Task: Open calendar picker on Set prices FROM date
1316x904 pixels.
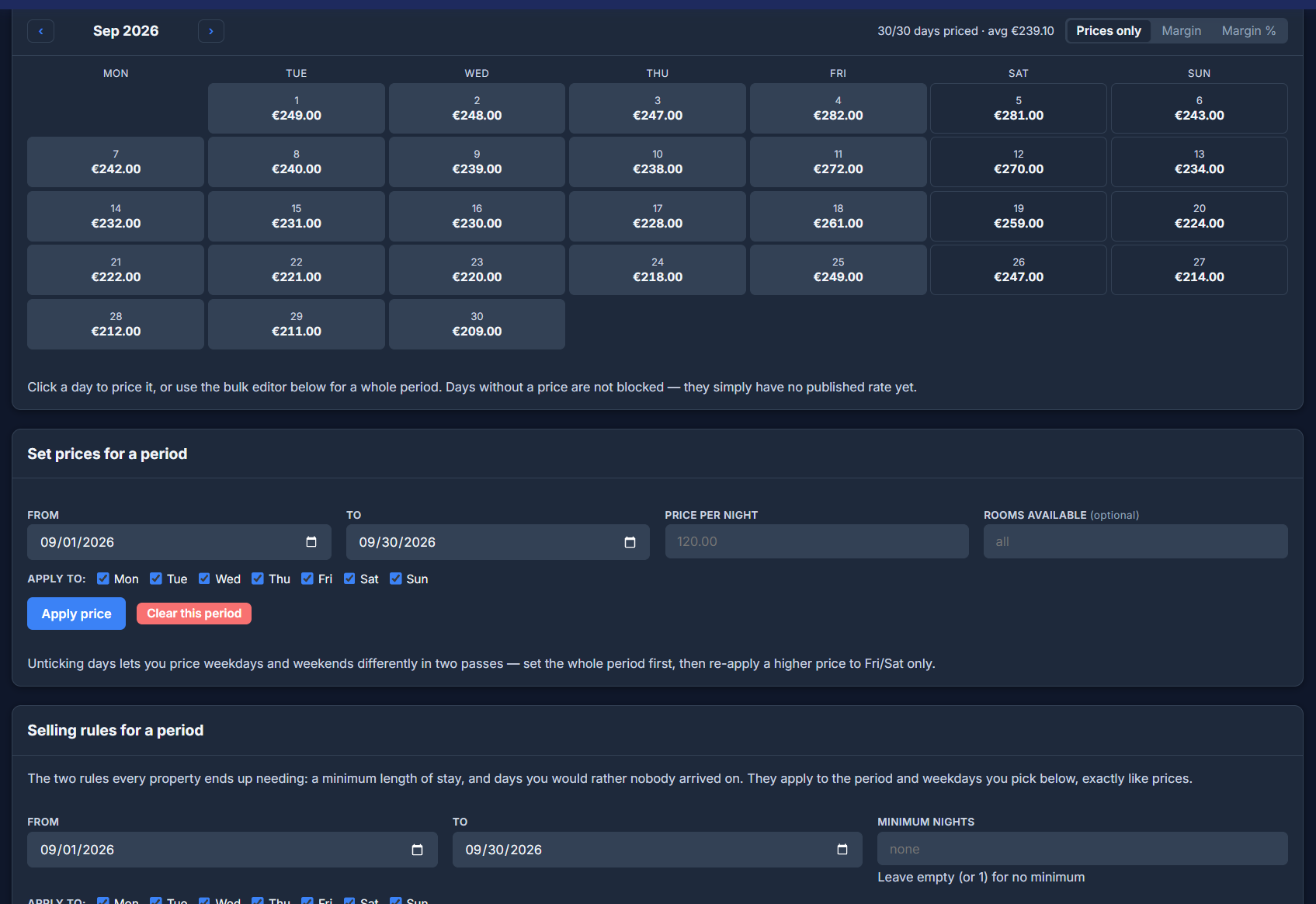Action: click(x=311, y=542)
